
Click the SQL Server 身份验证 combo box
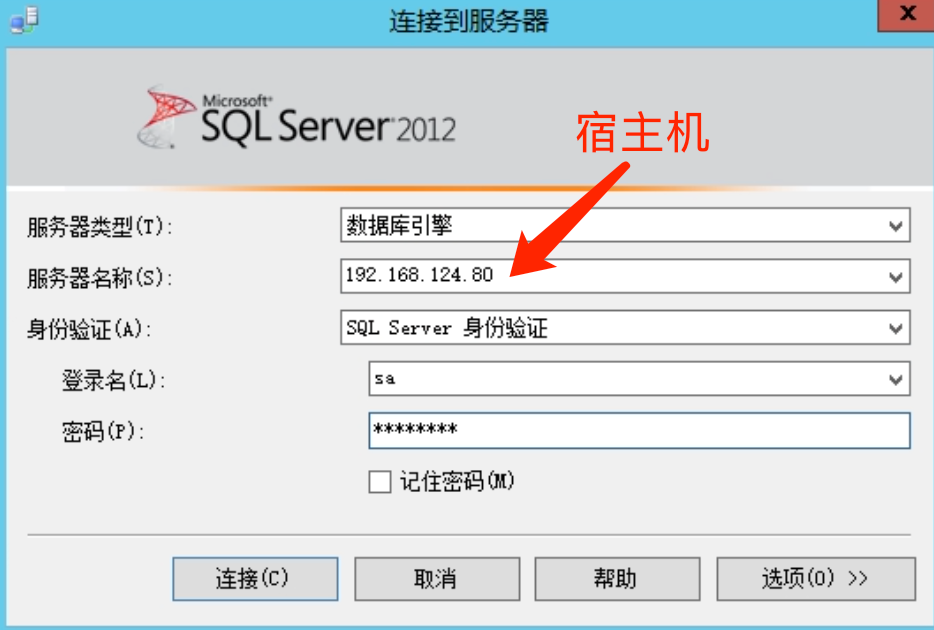(625, 328)
